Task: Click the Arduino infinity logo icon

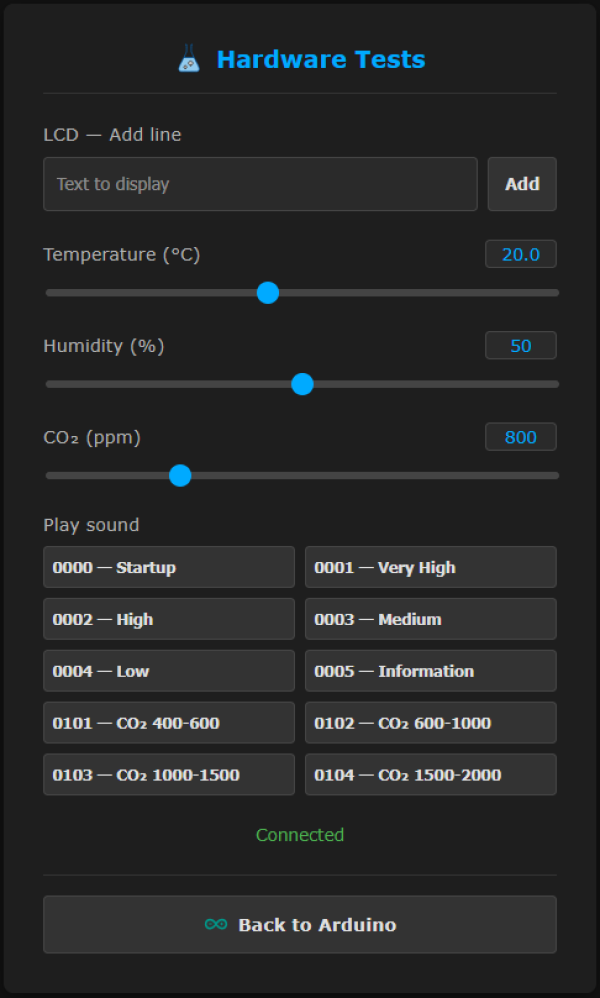Action: [x=215, y=925]
